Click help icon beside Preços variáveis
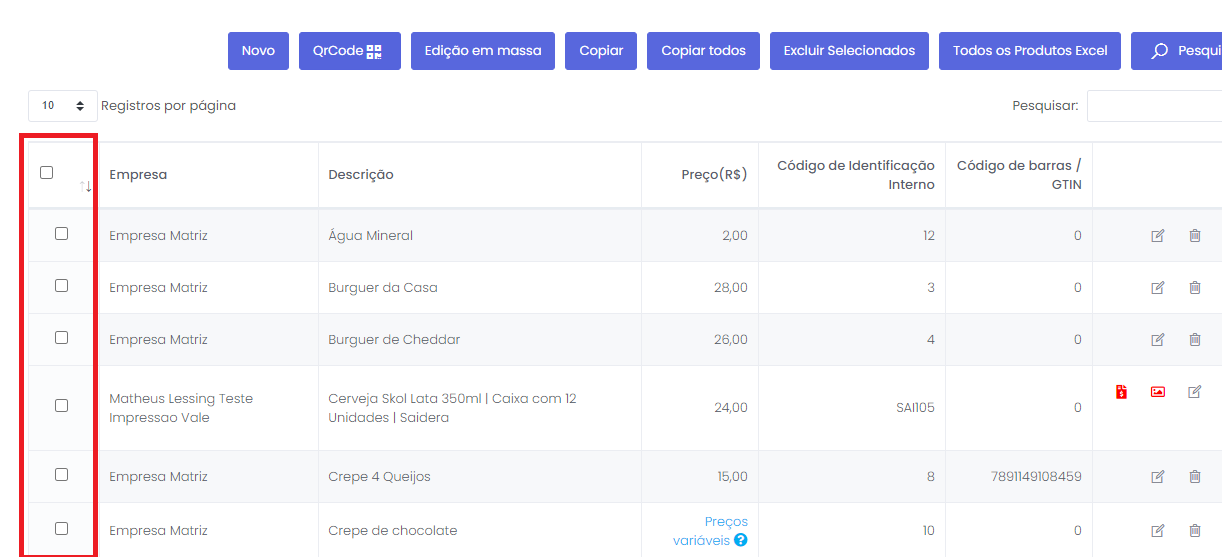This screenshot has width=1222, height=557. click(x=741, y=540)
